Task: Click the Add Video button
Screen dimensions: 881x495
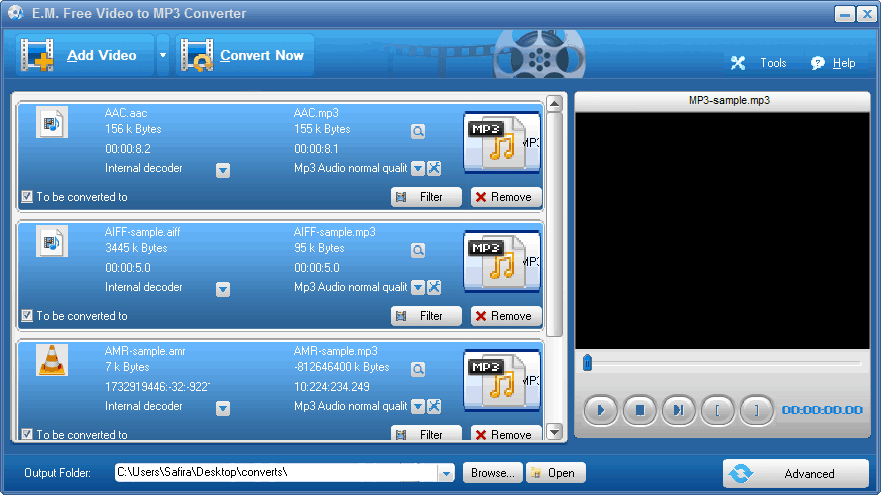Action: tap(85, 55)
